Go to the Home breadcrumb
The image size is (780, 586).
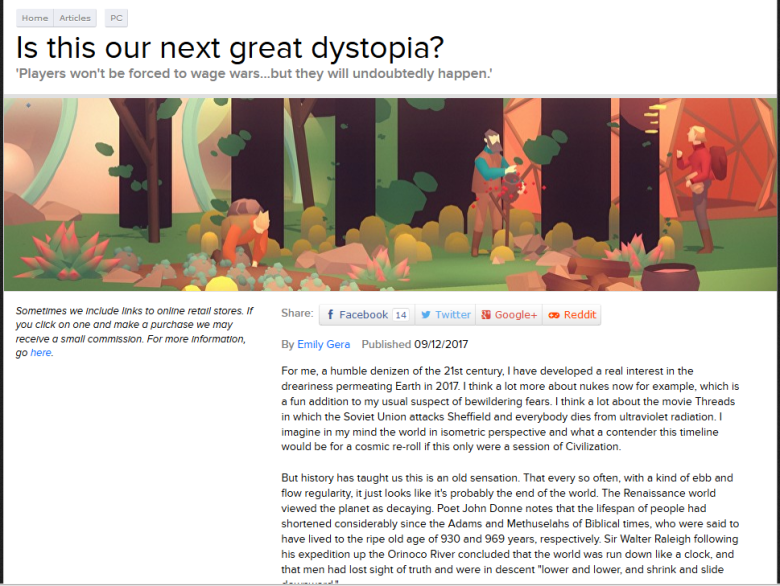click(x=34, y=17)
